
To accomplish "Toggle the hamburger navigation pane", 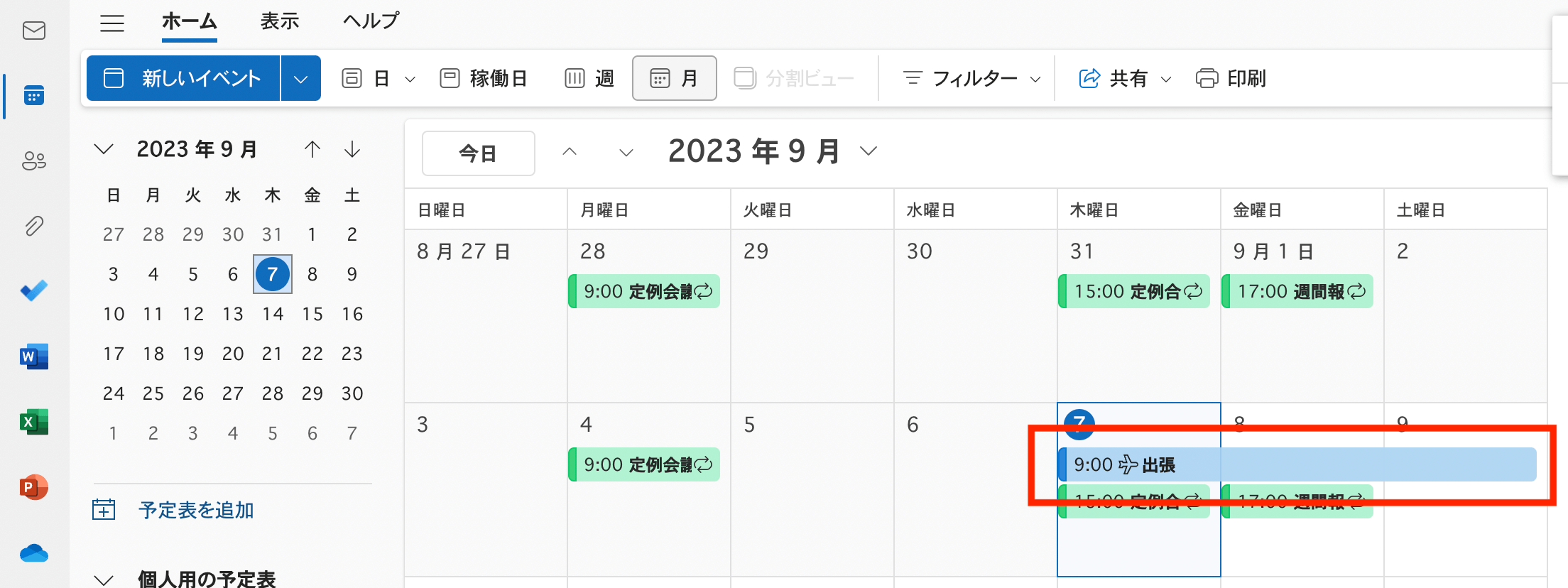I will tap(112, 23).
